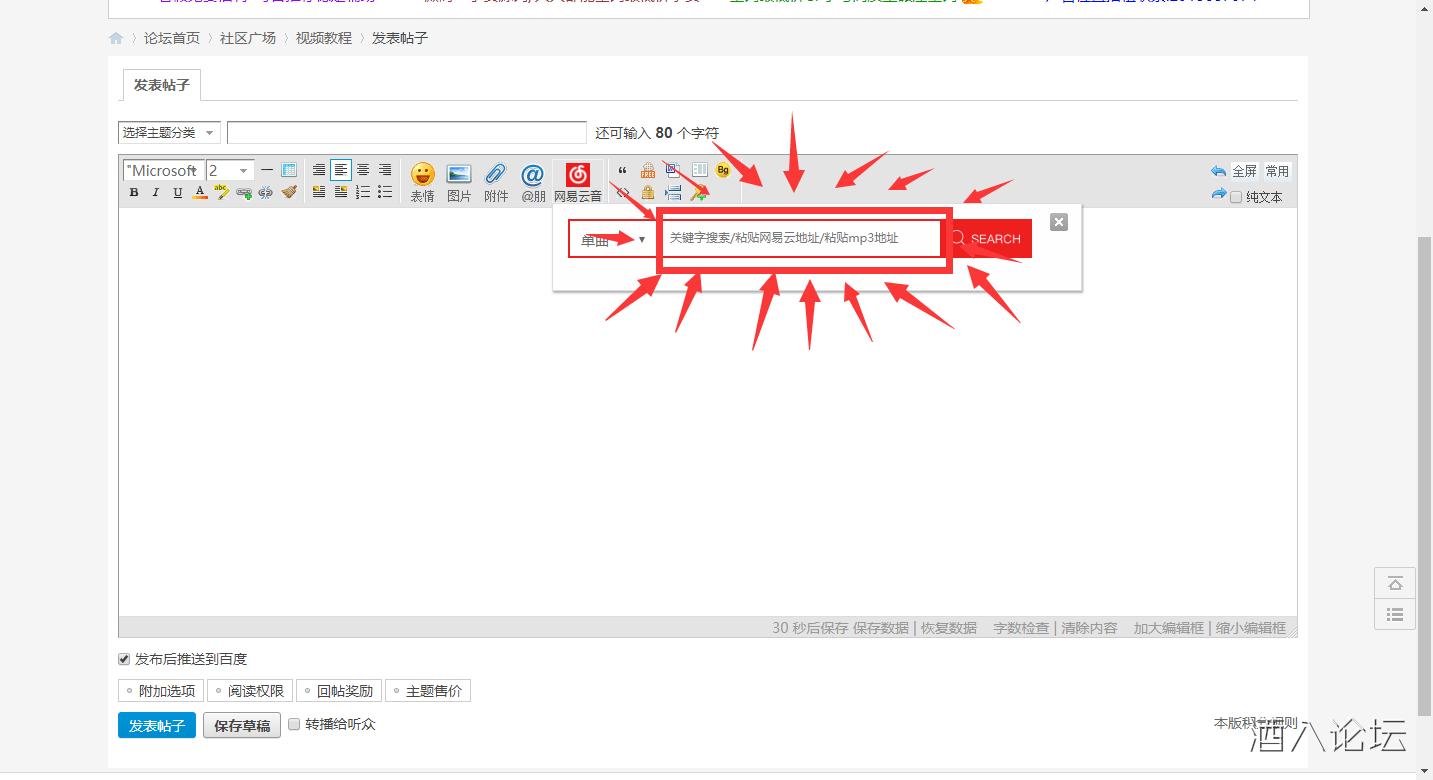Open the font size dropdown
The width and height of the screenshot is (1433, 780).
pos(230,171)
